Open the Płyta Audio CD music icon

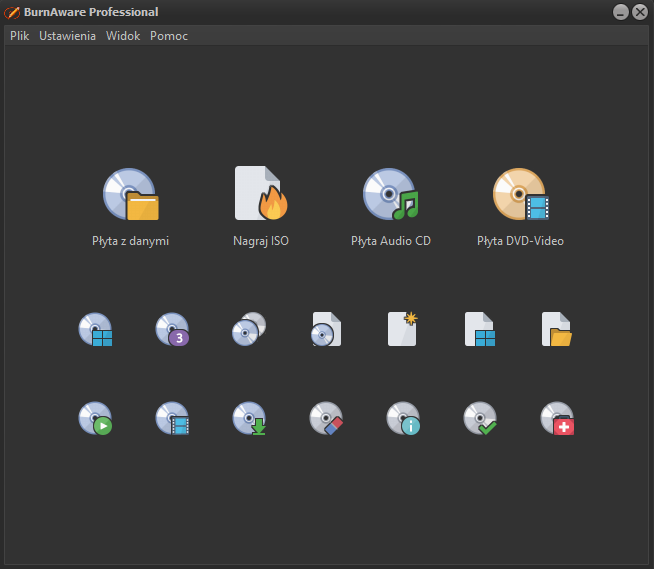(x=391, y=194)
